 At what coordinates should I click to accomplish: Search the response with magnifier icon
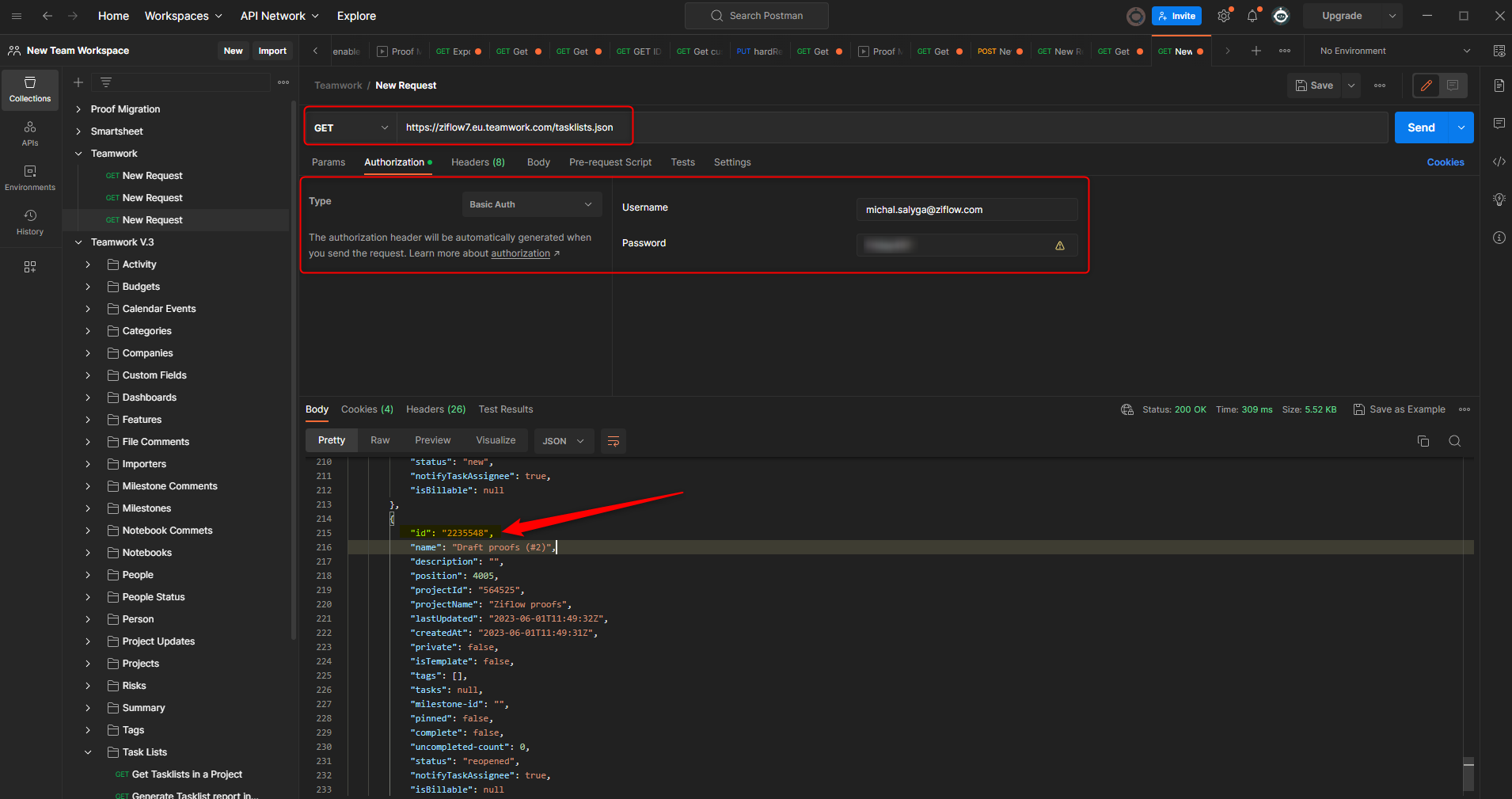pos(1454,441)
